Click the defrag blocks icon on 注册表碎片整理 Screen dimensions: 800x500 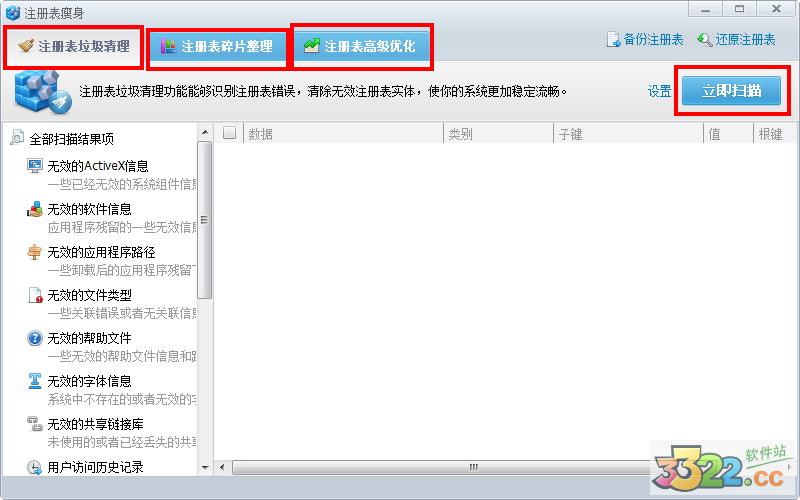[168, 46]
